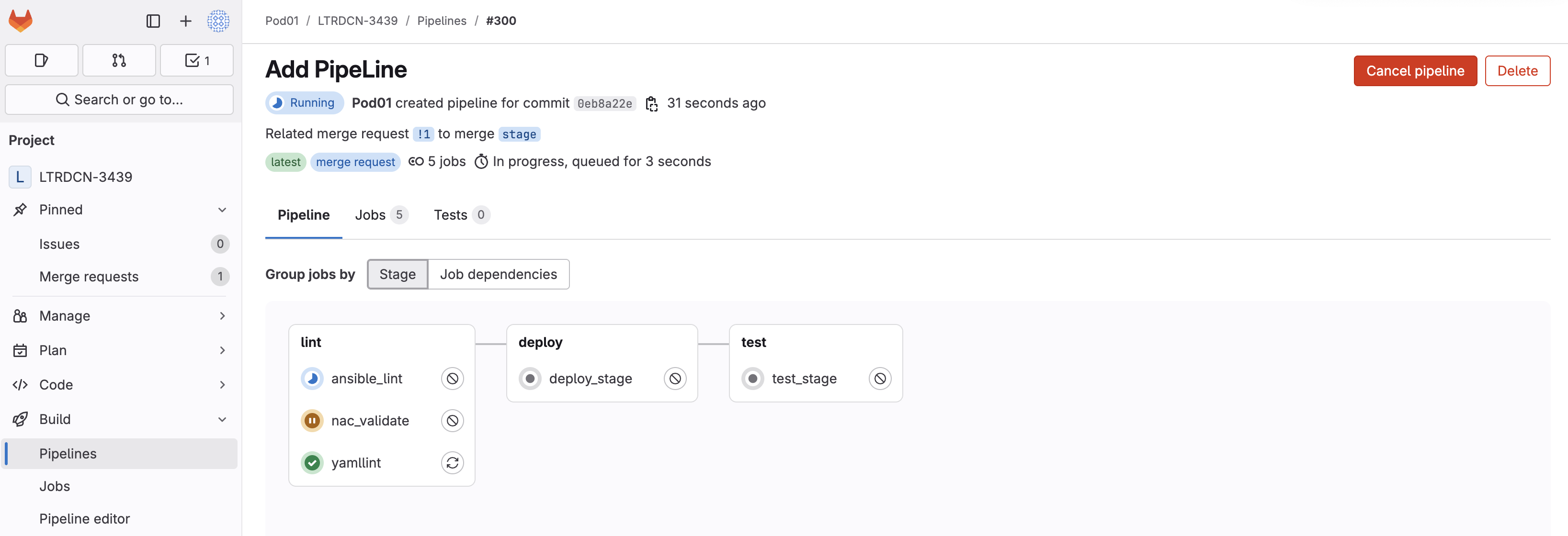Image resolution: width=1568 pixels, height=536 pixels.
Task: Collapse the Pinned section
Action: [222, 210]
